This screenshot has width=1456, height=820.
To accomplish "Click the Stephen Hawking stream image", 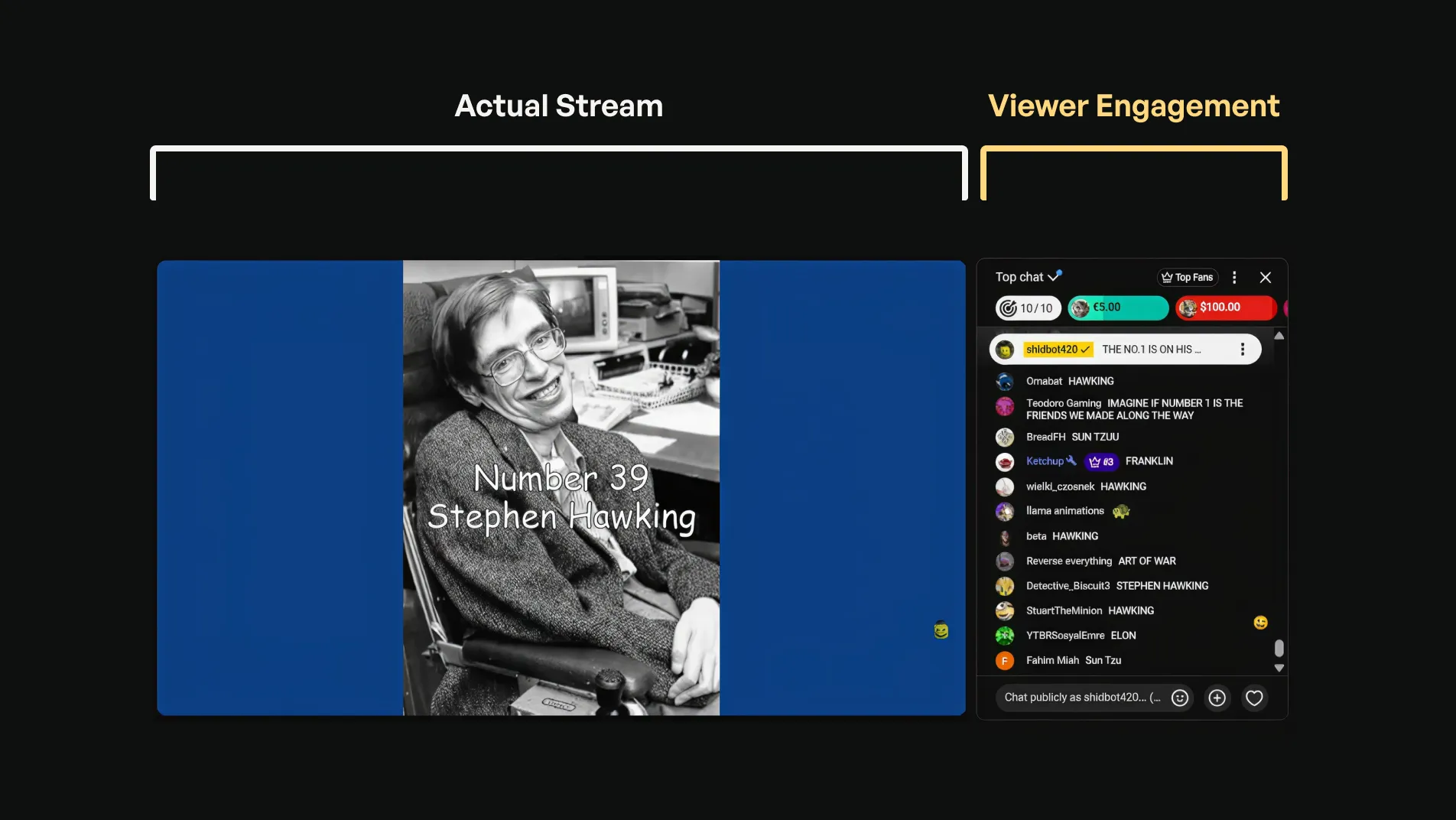I will [x=561, y=488].
